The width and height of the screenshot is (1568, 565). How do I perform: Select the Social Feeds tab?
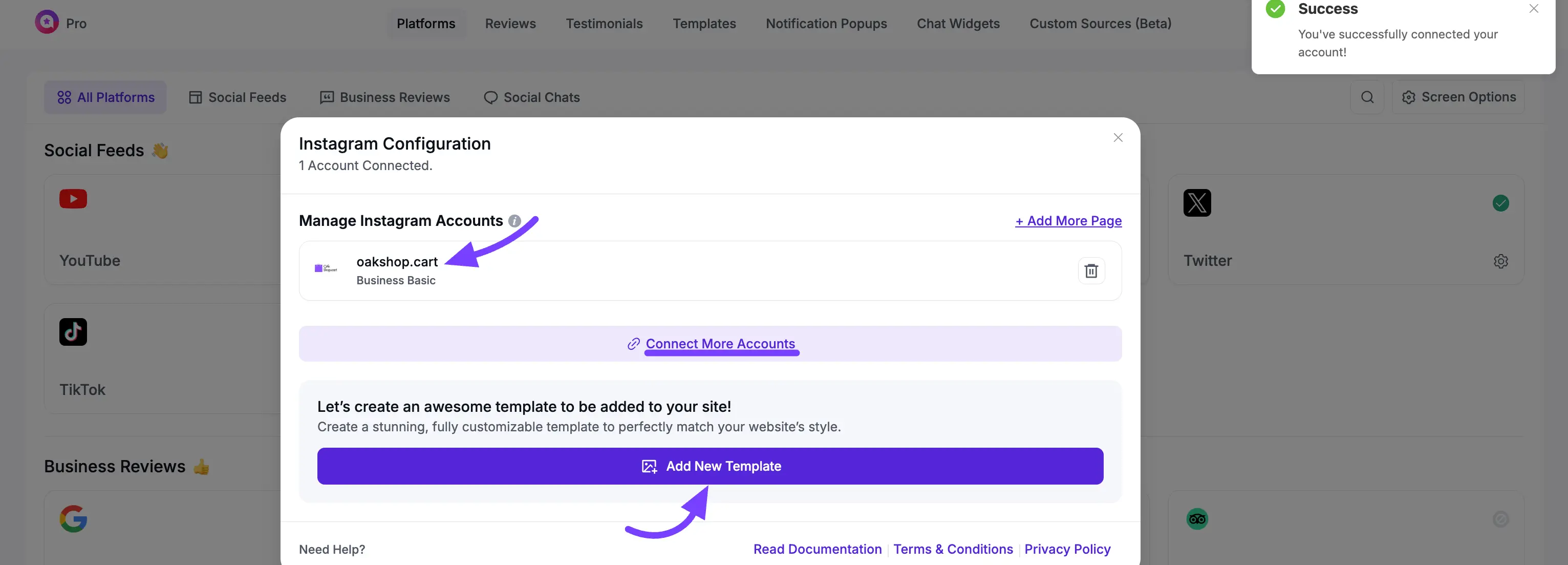click(238, 97)
